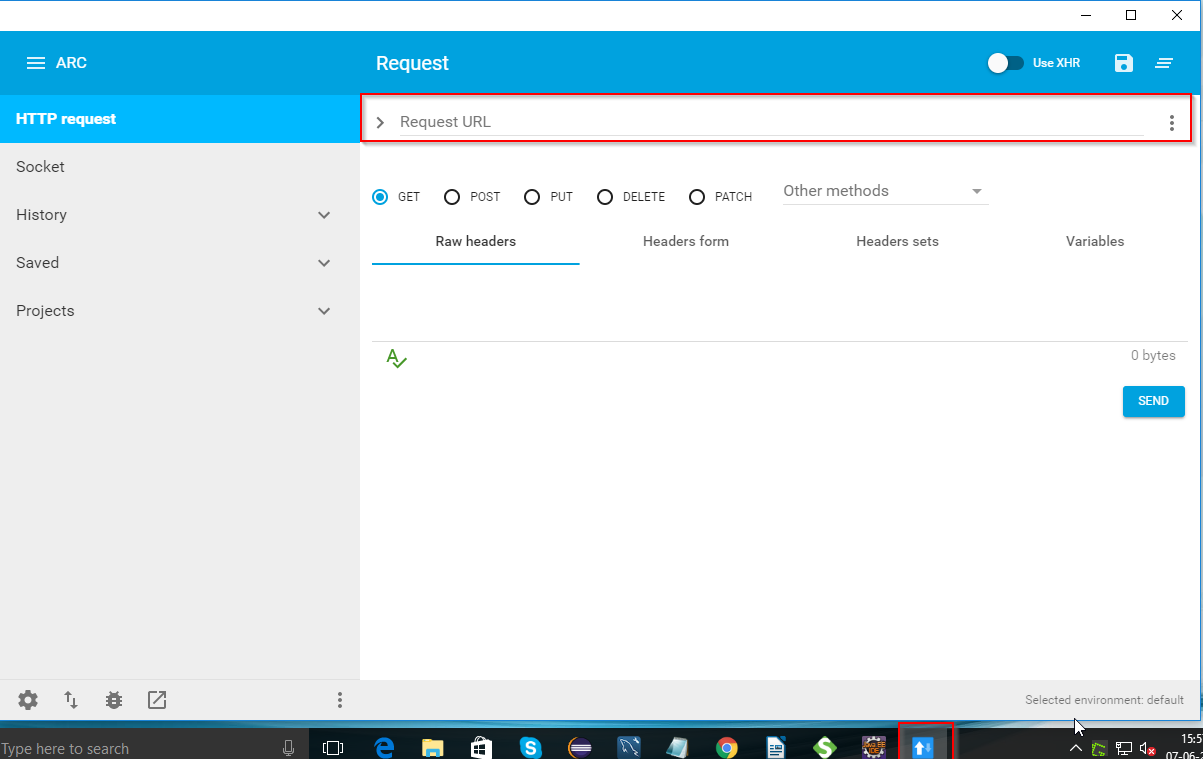Open import/export using the arrows icon

pos(70,700)
